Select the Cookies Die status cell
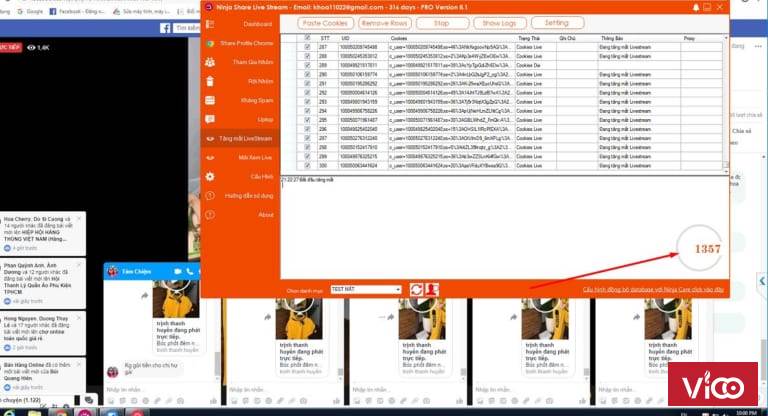 click(x=535, y=66)
